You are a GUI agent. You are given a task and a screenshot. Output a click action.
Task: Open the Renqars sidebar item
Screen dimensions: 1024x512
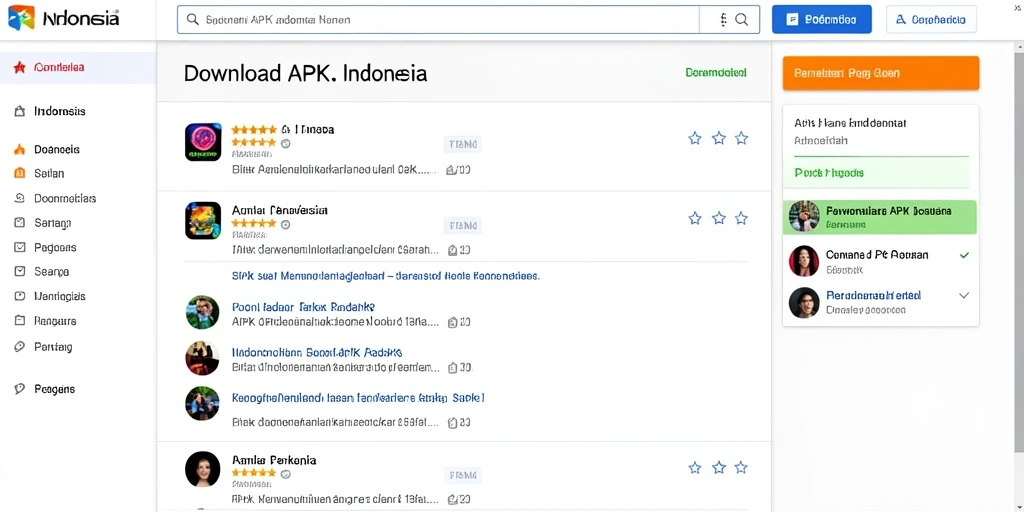pos(55,321)
